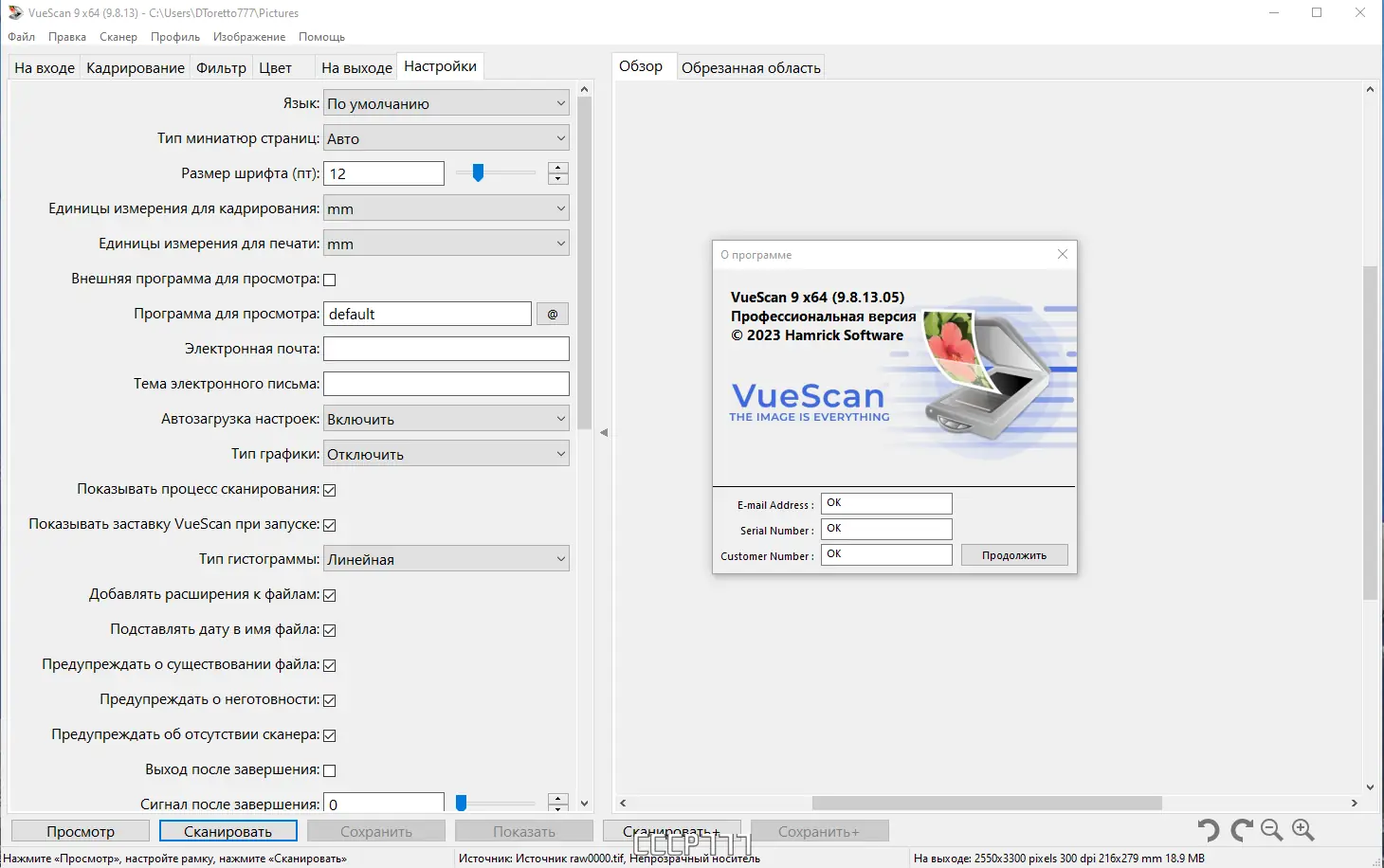
Task: Collapse the settings panel with the side arrow
Action: pos(603,431)
